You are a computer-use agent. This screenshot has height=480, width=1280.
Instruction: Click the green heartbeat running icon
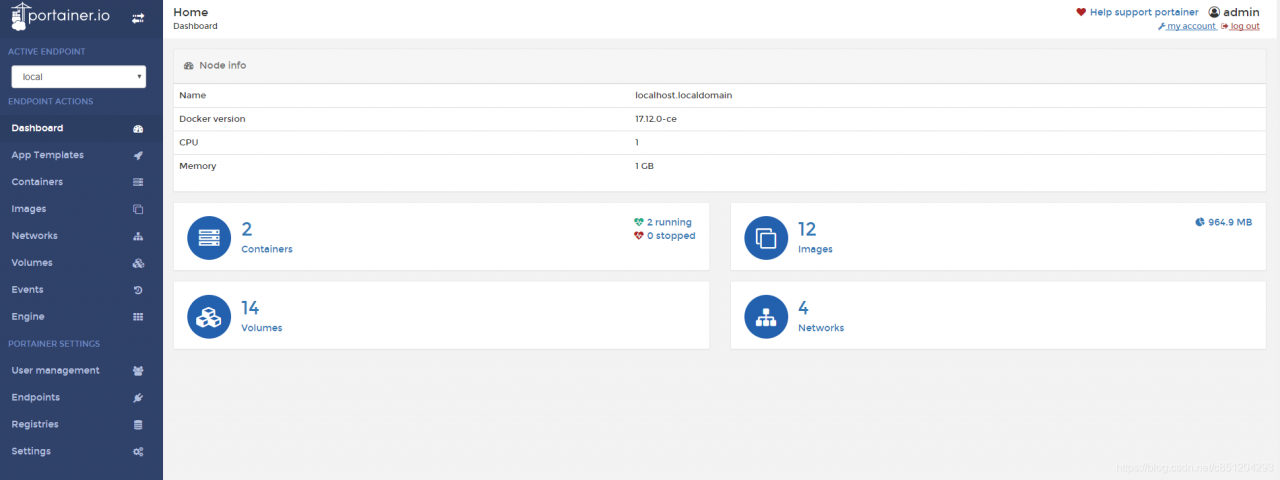pos(639,222)
